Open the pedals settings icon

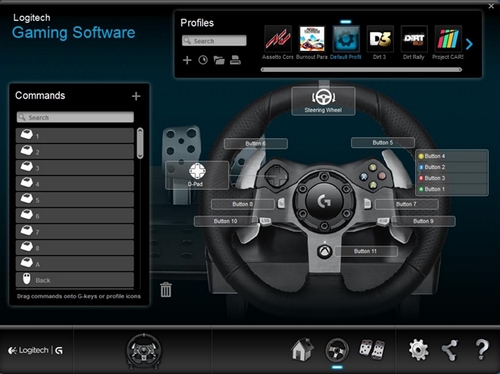[x=372, y=350]
